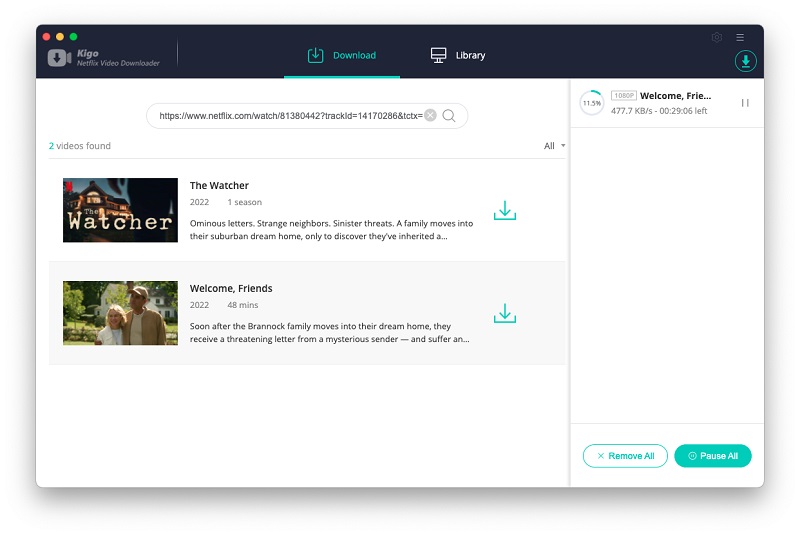This screenshot has height=535, width=800.
Task: Click the '477.7 KB/s - 00:29:06 left' status
Action: point(659,111)
